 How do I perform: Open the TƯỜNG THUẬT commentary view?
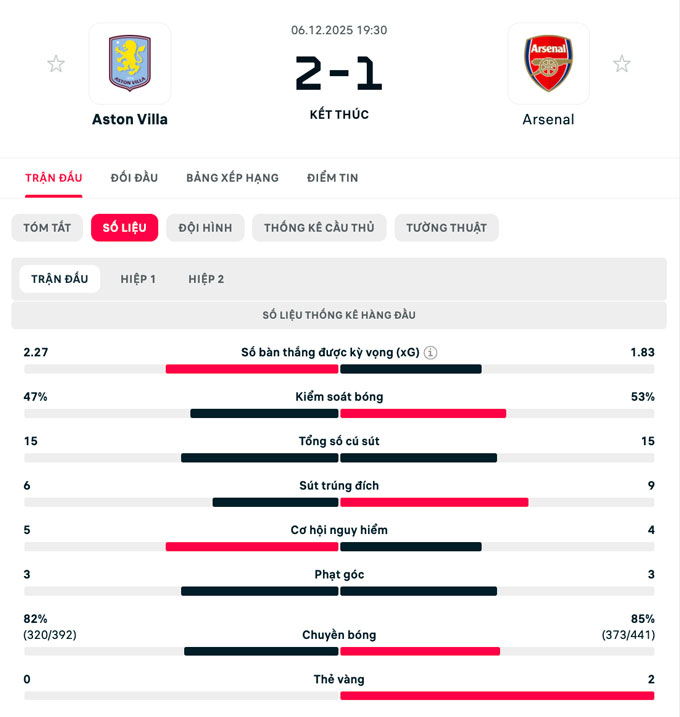click(446, 228)
